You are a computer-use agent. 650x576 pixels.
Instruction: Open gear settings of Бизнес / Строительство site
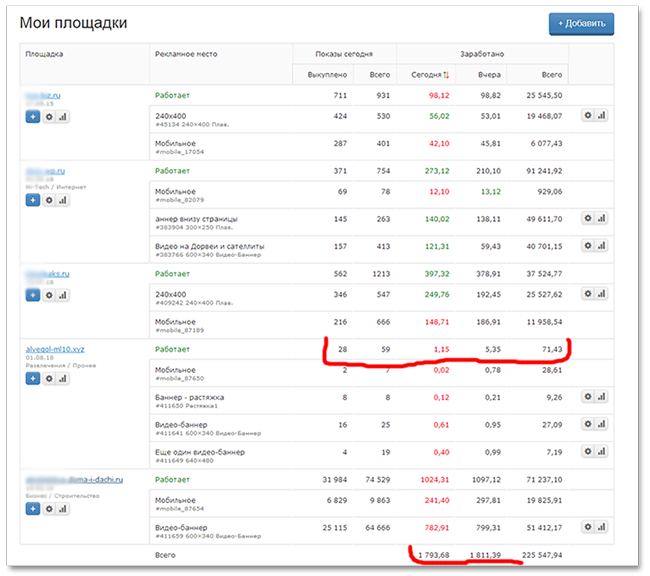[x=47, y=509]
